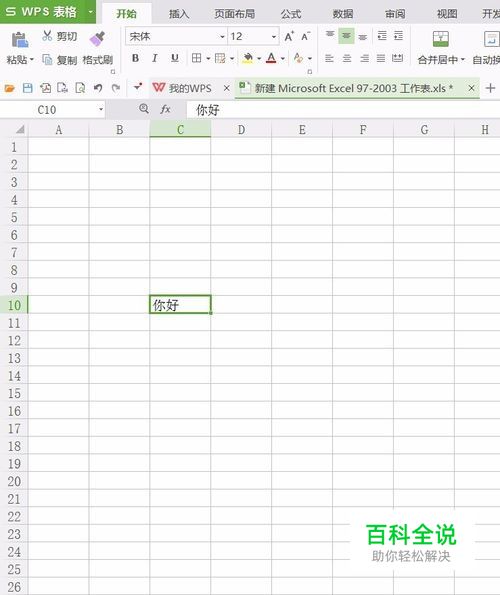Expand the font color dropdown arrow
500x595 pixels.
tap(283, 58)
